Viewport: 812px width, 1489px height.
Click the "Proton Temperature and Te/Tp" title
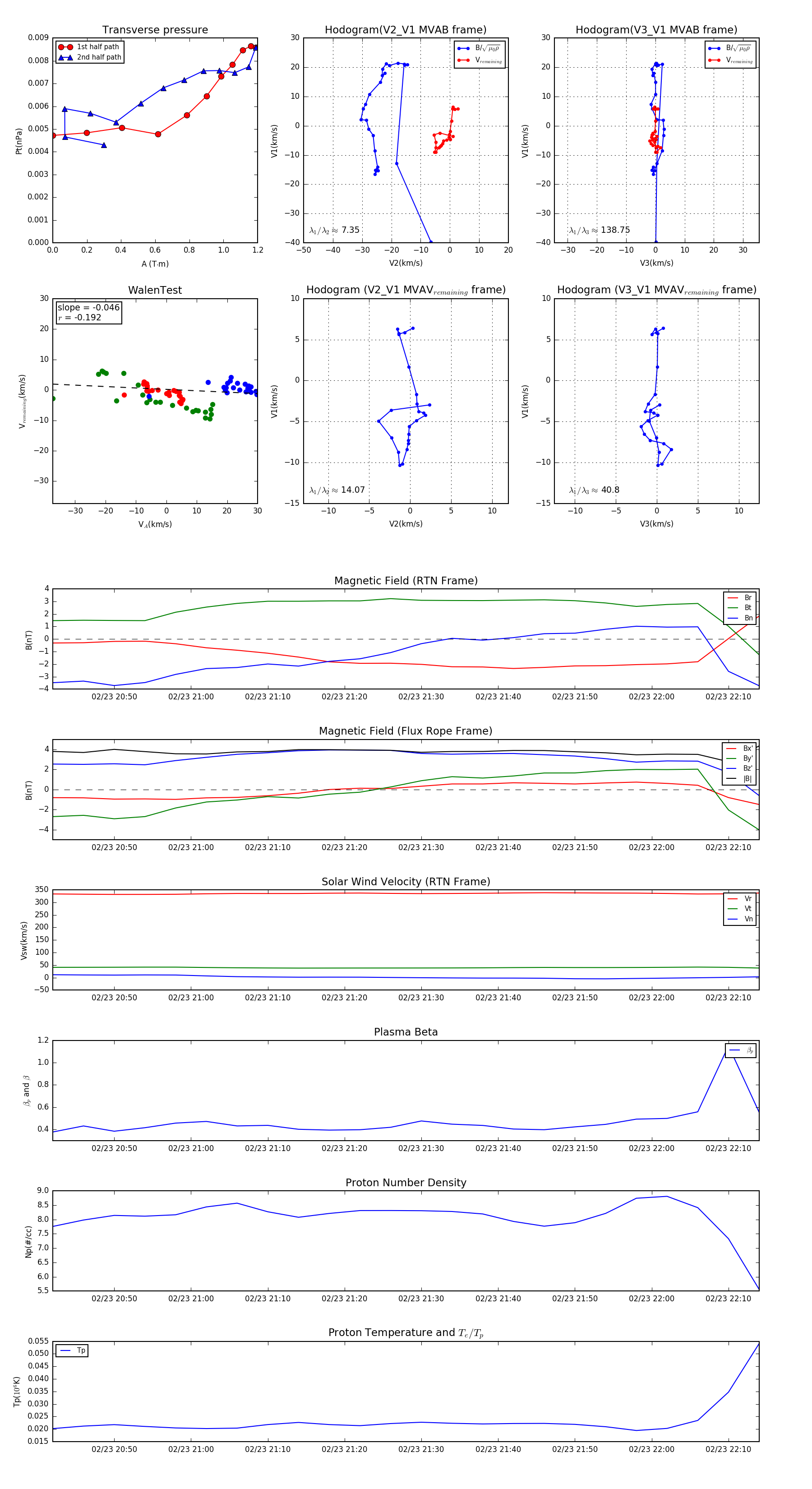click(x=406, y=1333)
